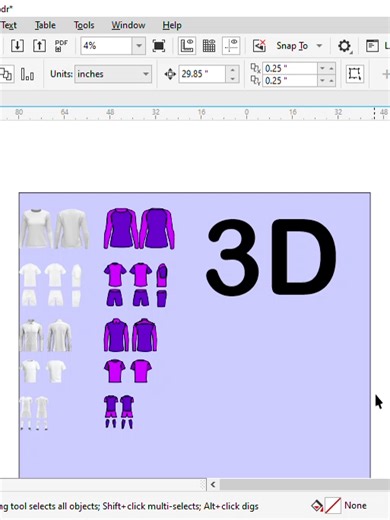Image resolution: width=390 pixels, height=520 pixels.
Task: Click the current page layout icon
Action: (6, 74)
